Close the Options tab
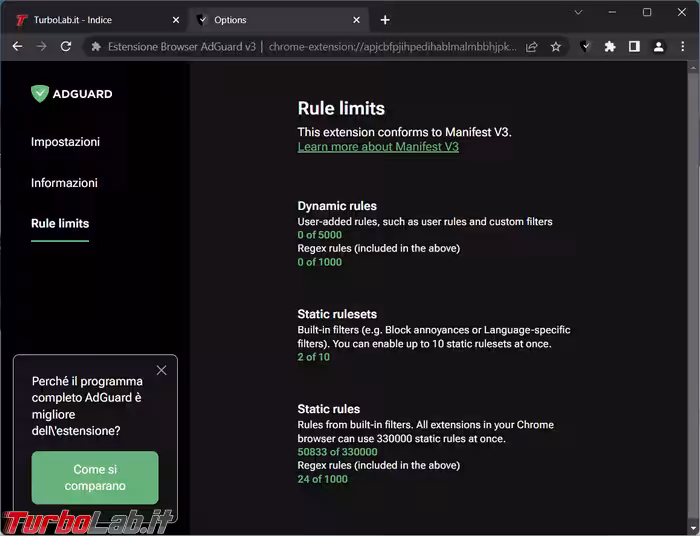The image size is (700, 536). pos(356,20)
